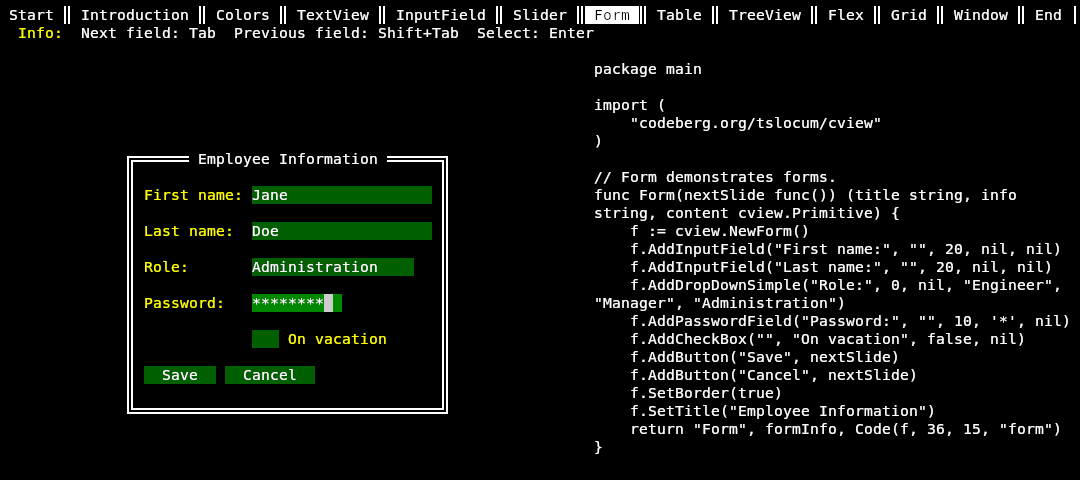
Task: Focus the Password input field
Action: pos(296,303)
